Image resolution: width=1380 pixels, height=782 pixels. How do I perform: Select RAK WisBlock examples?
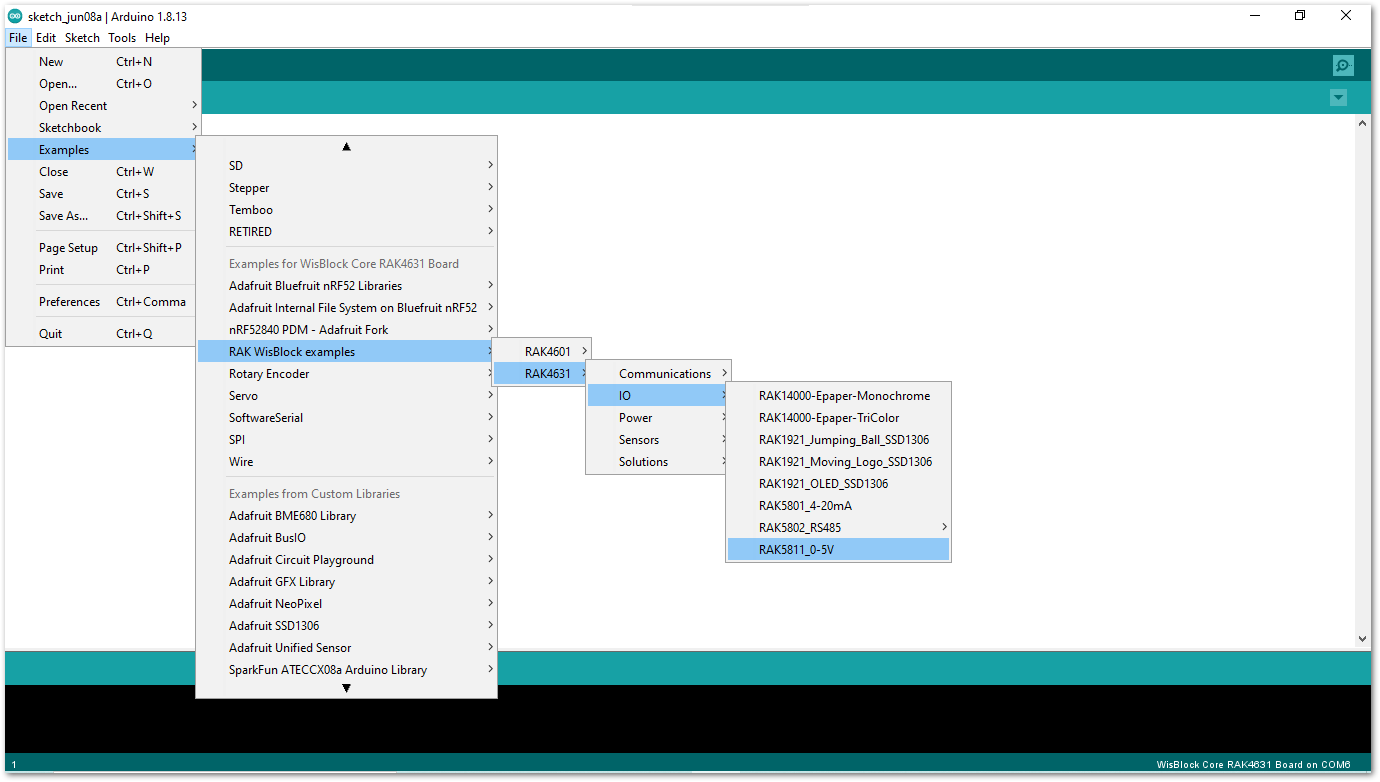click(x=346, y=352)
